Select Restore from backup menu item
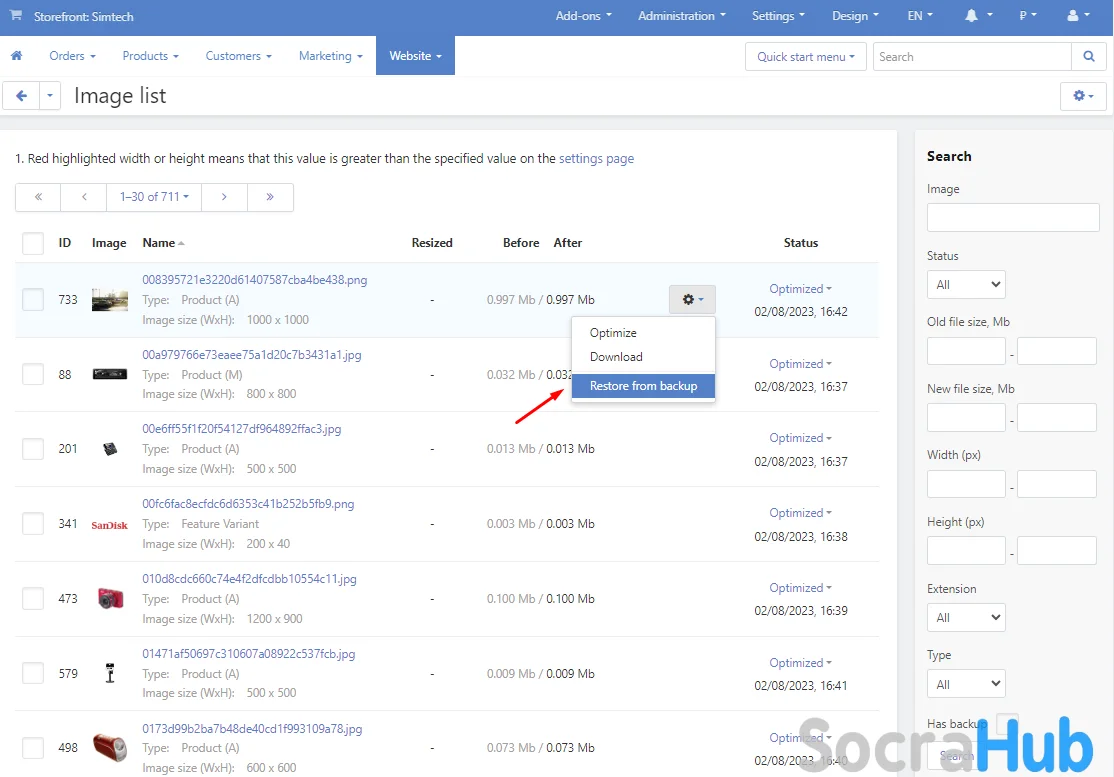 click(643, 386)
